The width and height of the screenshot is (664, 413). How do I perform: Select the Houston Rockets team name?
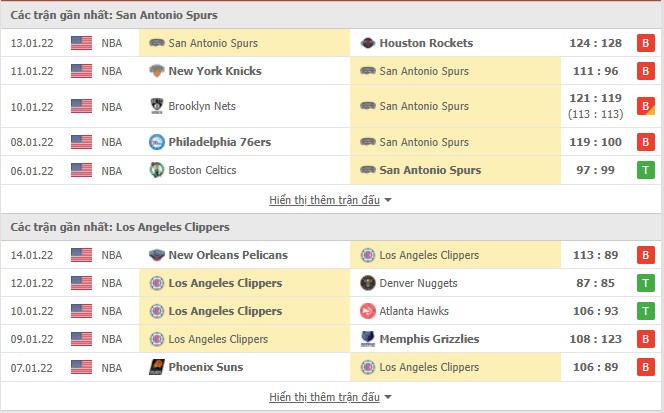(x=427, y=43)
